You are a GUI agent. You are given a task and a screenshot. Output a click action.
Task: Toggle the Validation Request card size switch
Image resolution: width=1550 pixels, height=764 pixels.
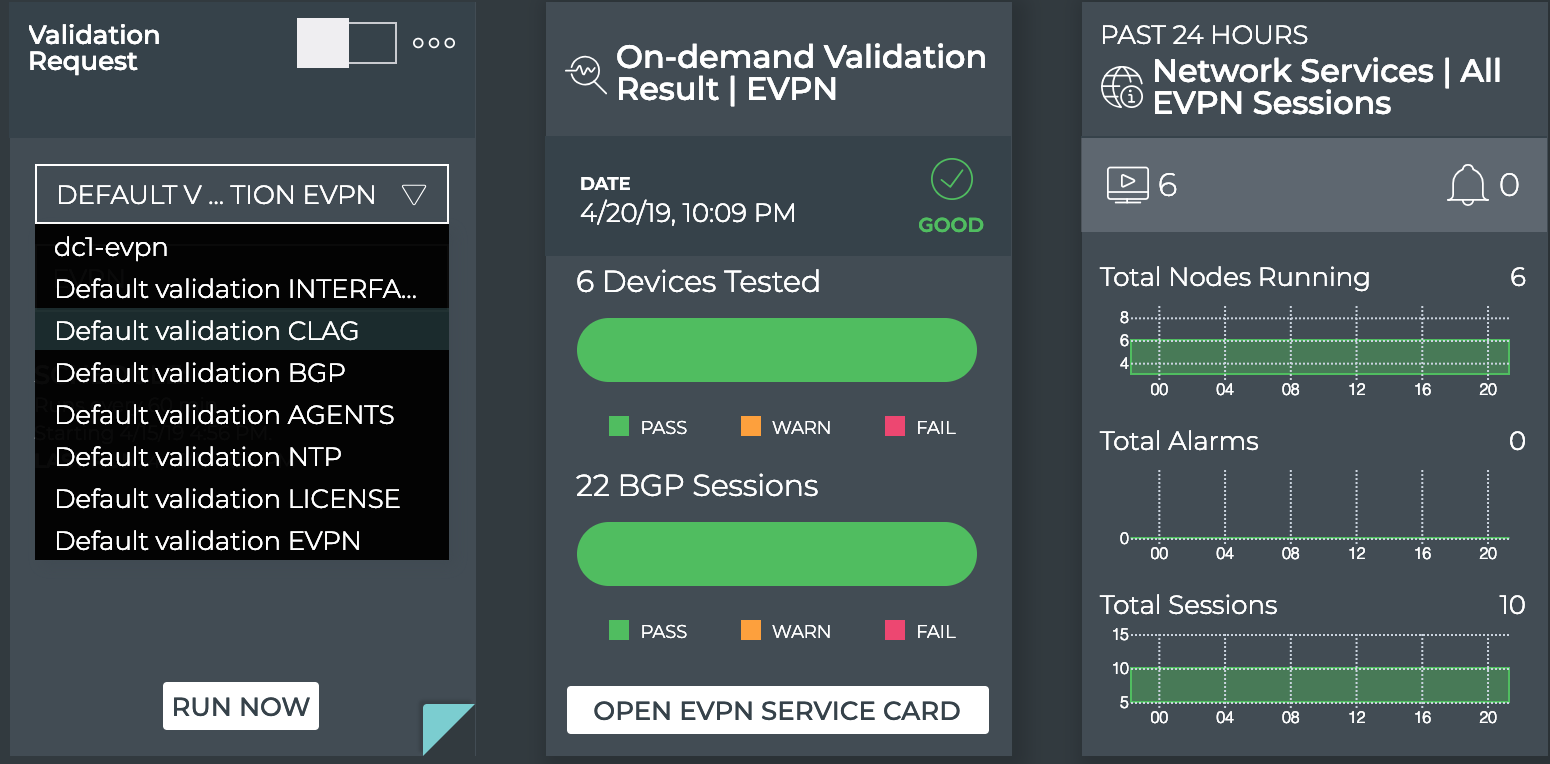(x=347, y=44)
